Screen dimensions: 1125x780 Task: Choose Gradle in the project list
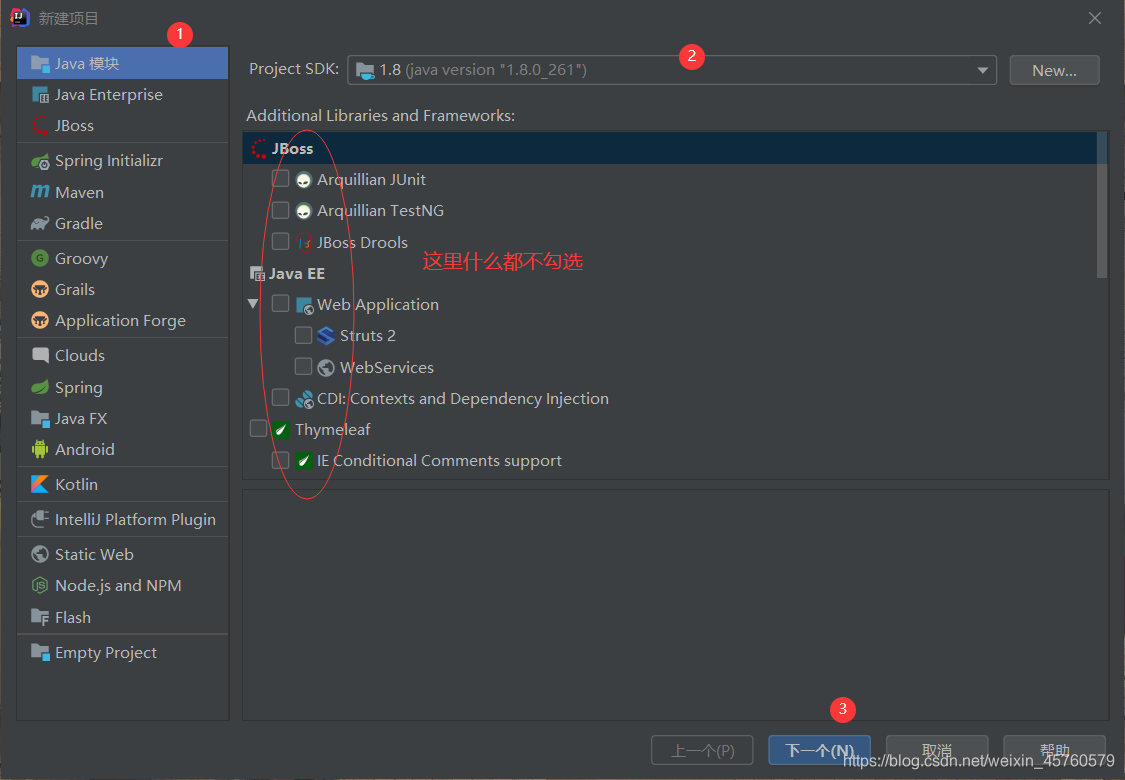[x=123, y=223]
